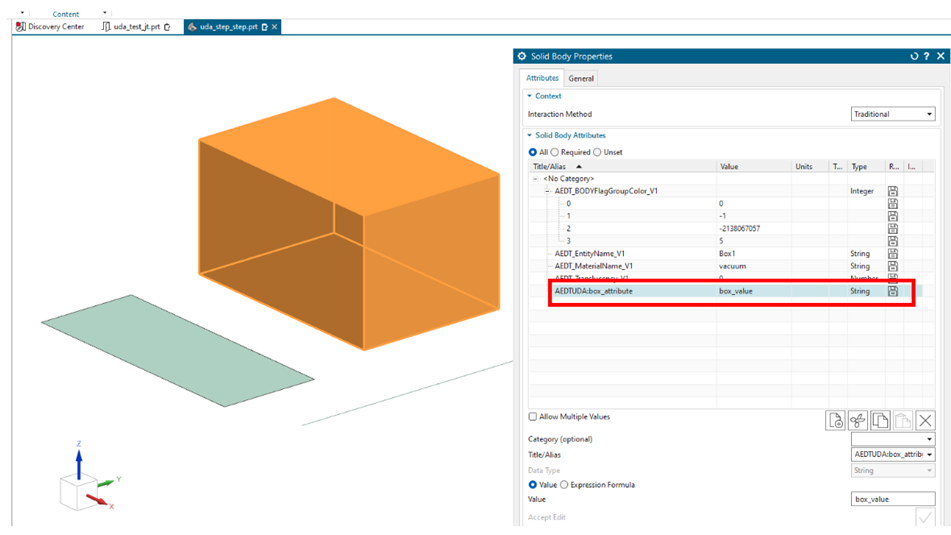This screenshot has width=951, height=535.
Task: Collapse the AEDT_BODYFlagGroupColor_V1 node
Action: pyautogui.click(x=547, y=191)
